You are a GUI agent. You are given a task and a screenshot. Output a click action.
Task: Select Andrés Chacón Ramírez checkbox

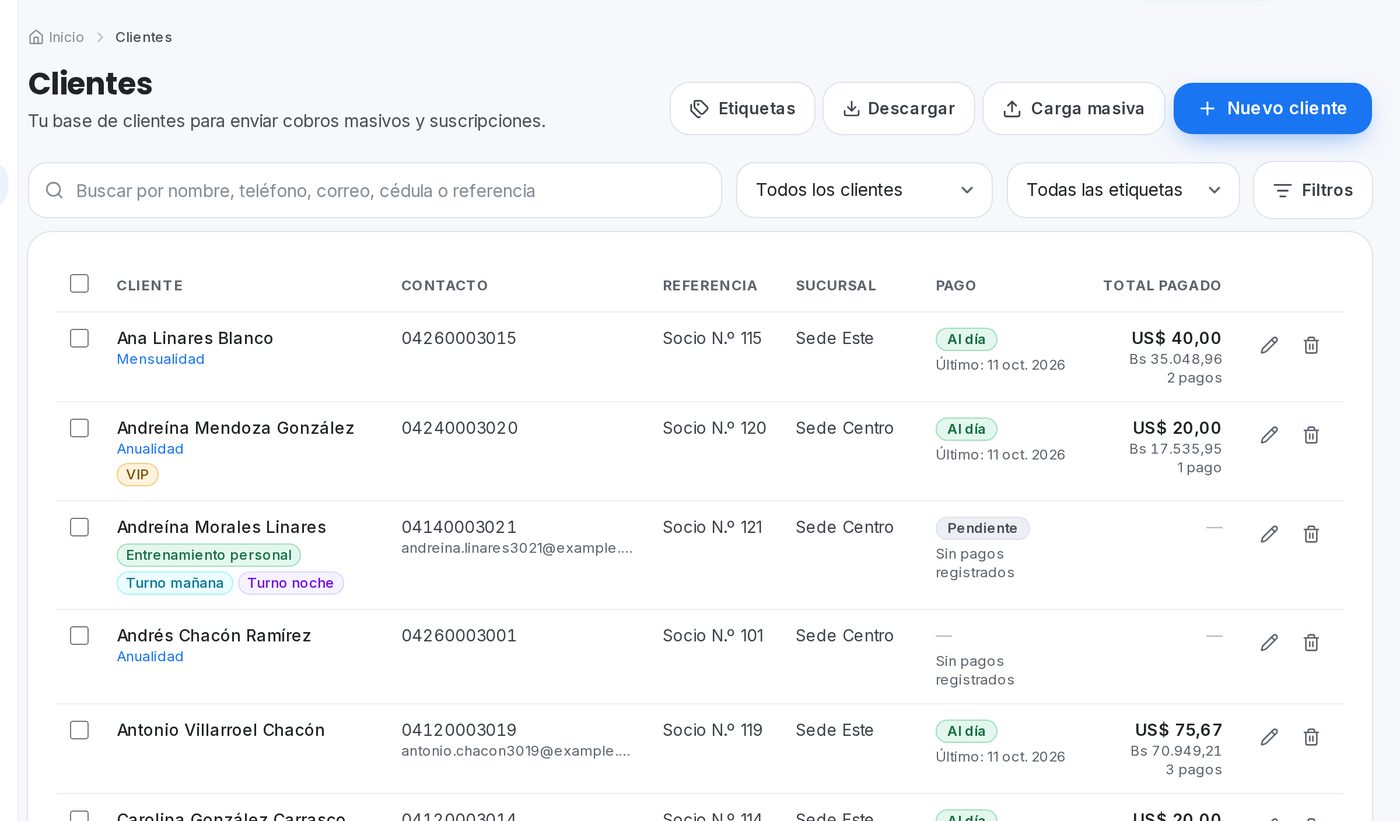pos(79,635)
